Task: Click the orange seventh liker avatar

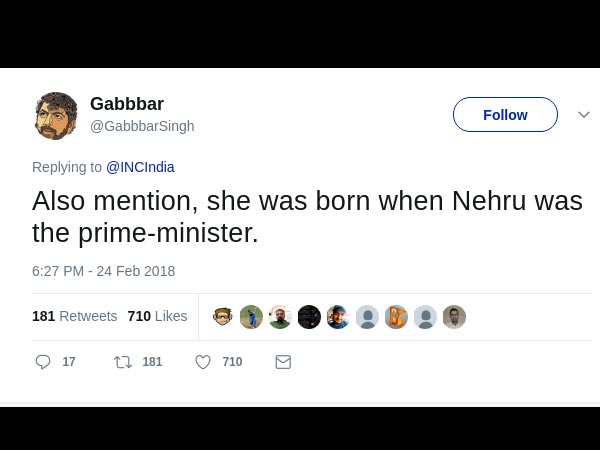Action: [x=396, y=317]
